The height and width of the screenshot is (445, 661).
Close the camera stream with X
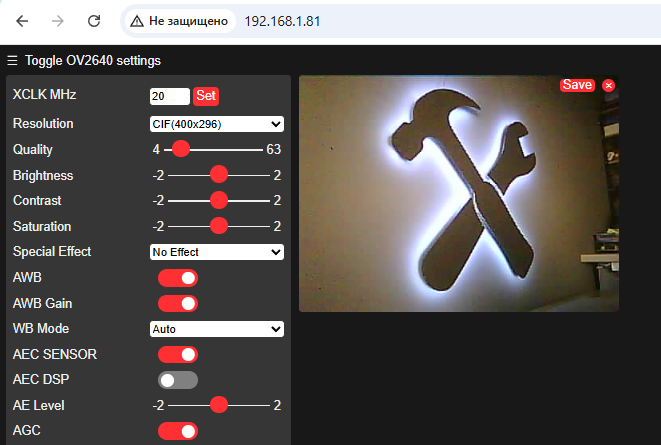tap(608, 86)
